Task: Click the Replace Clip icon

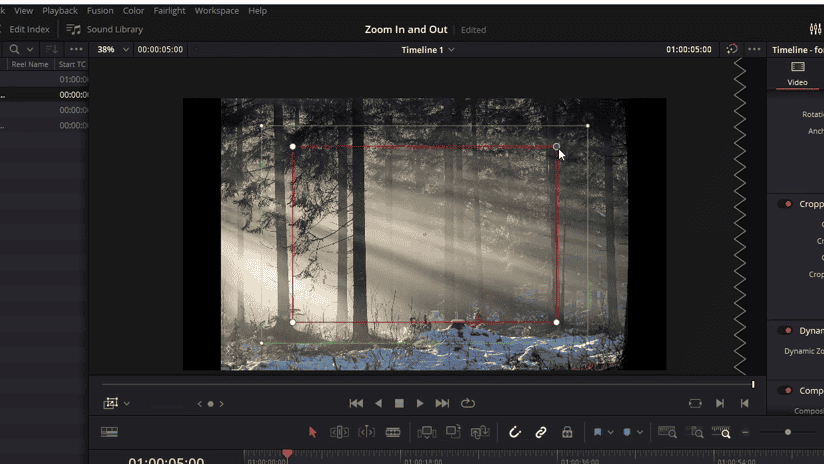Action: tap(480, 432)
